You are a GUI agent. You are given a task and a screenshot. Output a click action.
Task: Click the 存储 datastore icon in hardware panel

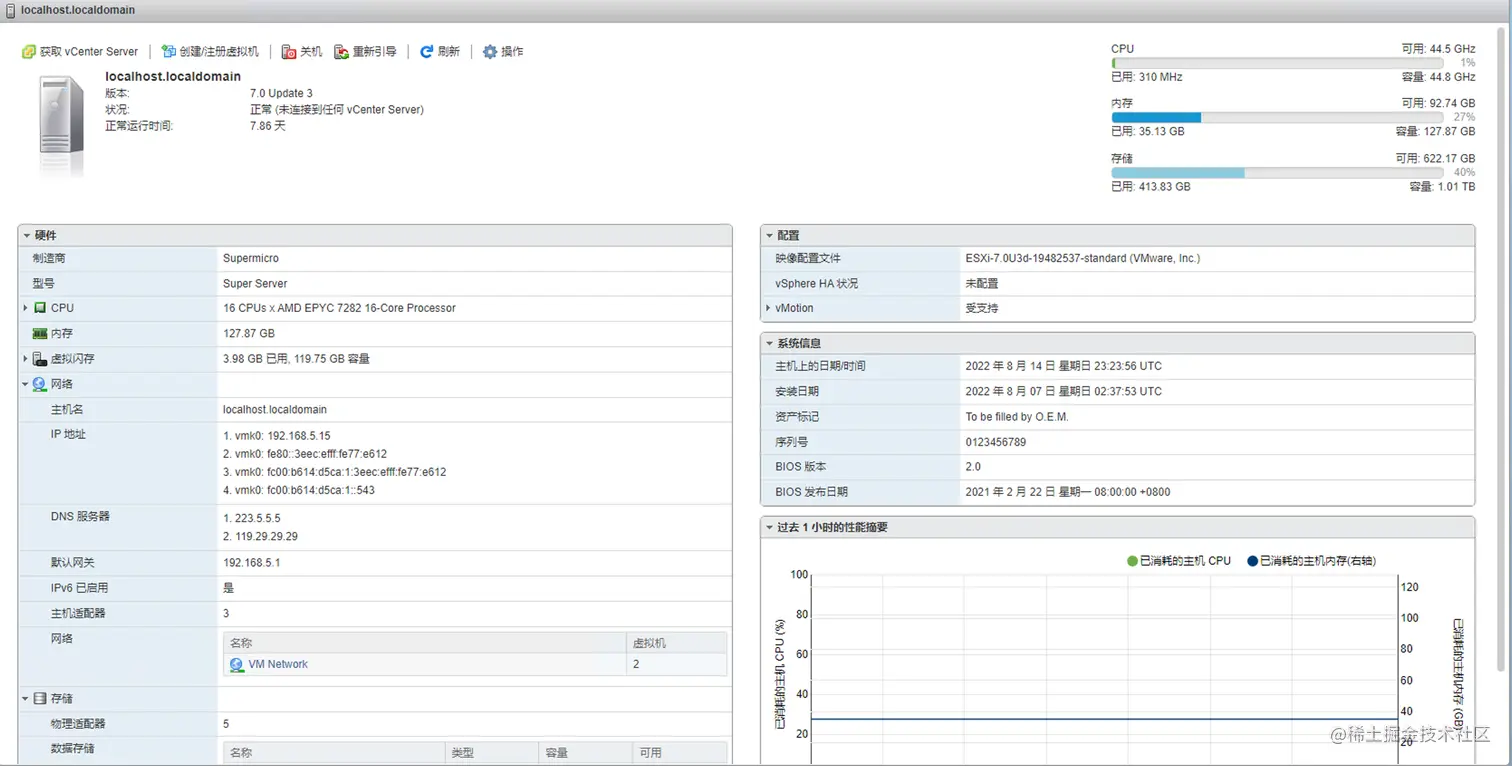tap(40, 698)
